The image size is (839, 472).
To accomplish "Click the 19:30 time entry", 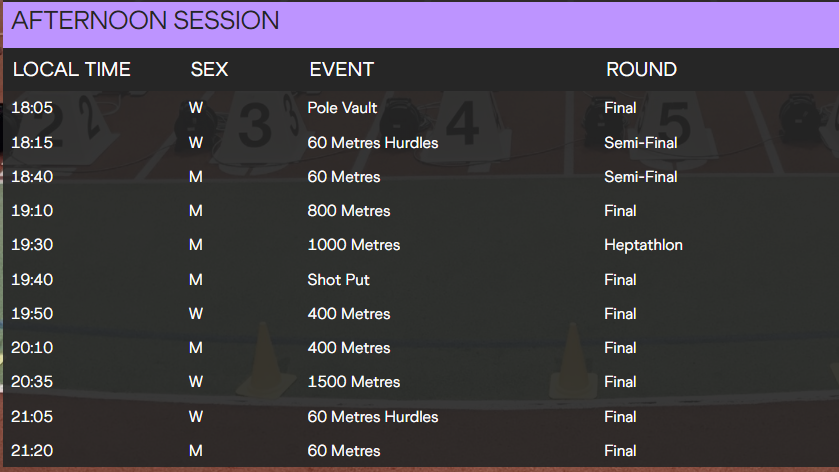I will (x=30, y=245).
